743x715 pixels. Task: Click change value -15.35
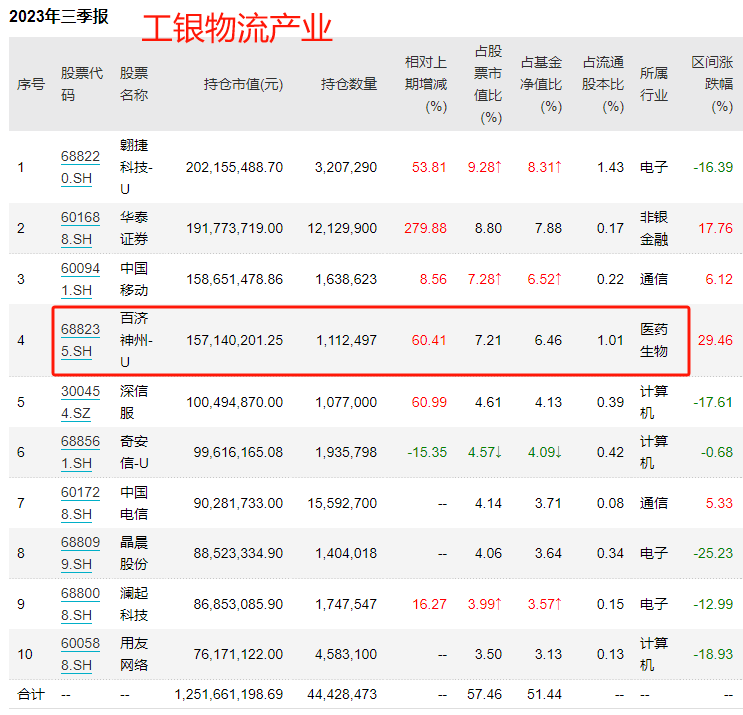click(427, 453)
